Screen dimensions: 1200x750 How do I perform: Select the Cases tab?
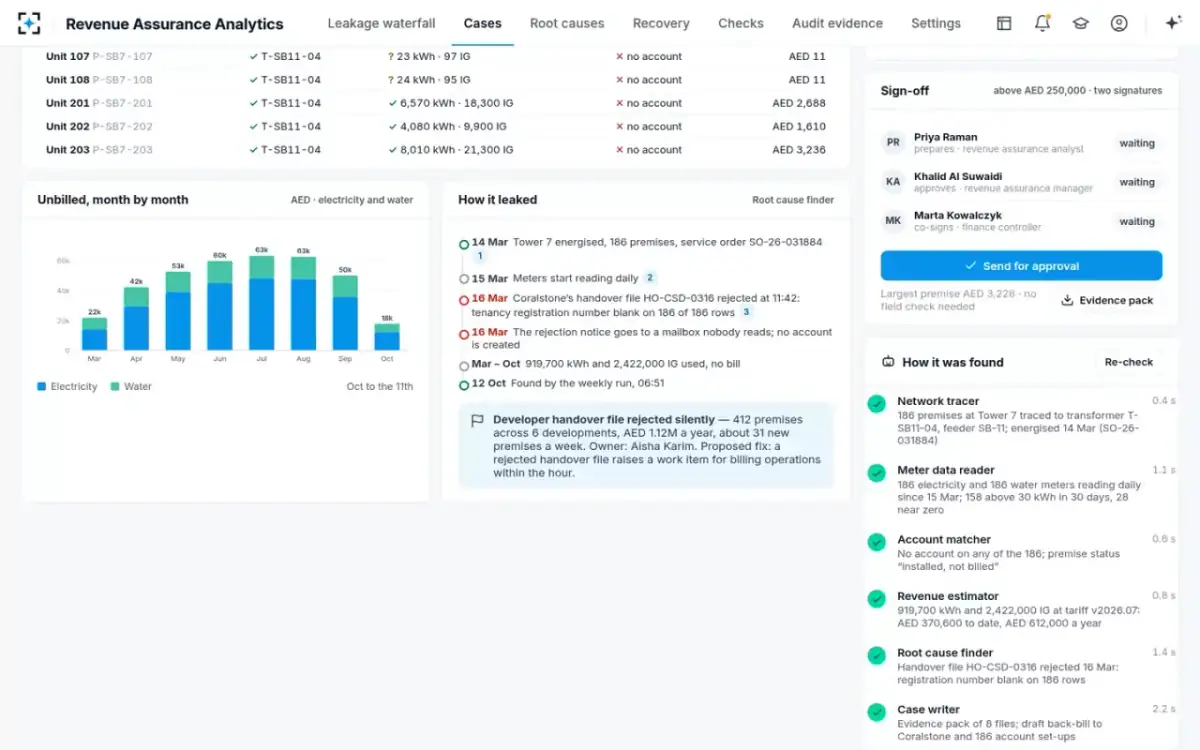pos(483,23)
